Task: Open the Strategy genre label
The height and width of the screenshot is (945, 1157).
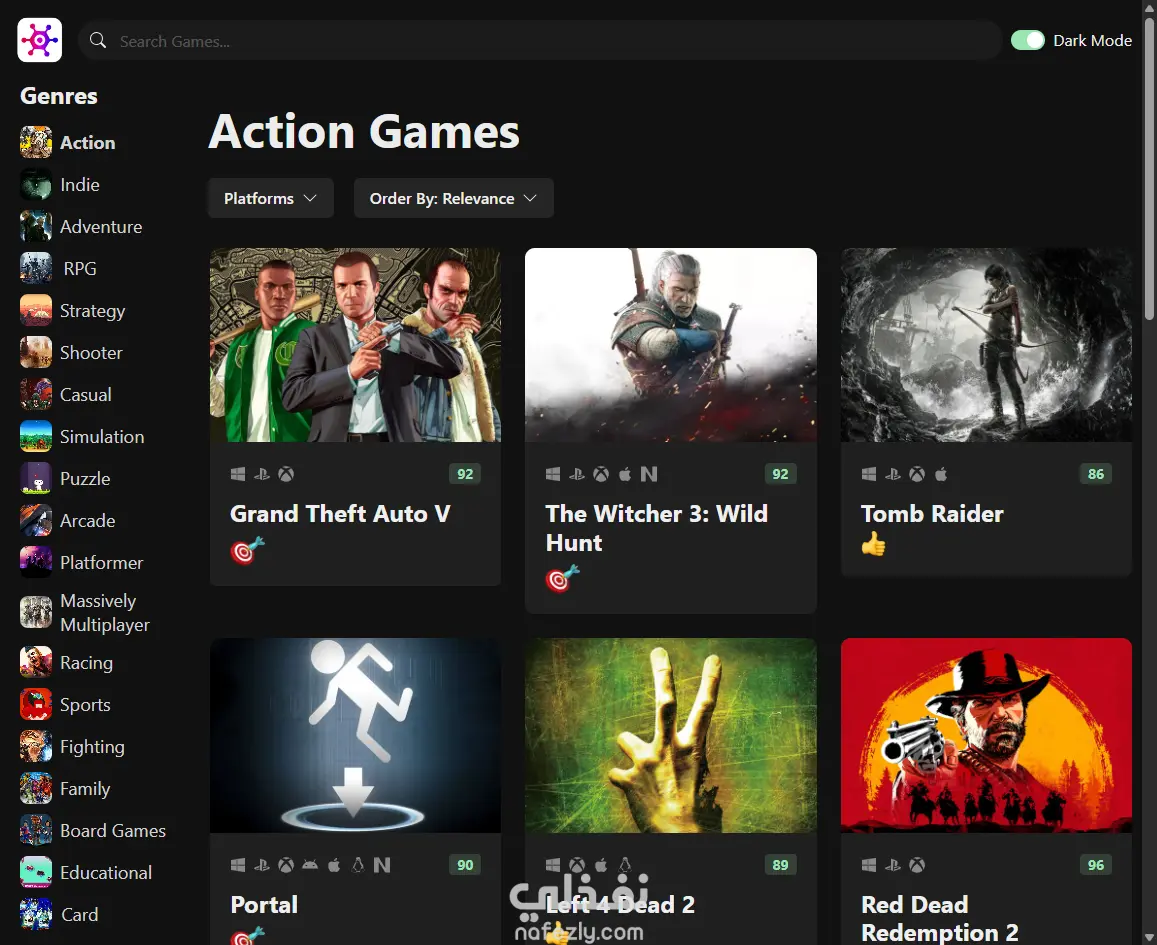Action: 92,311
